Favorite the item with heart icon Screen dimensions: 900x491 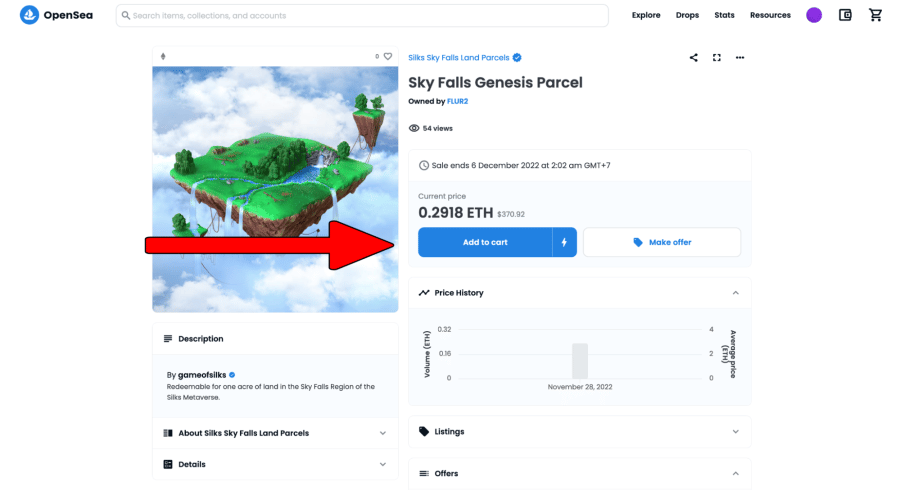(x=388, y=56)
